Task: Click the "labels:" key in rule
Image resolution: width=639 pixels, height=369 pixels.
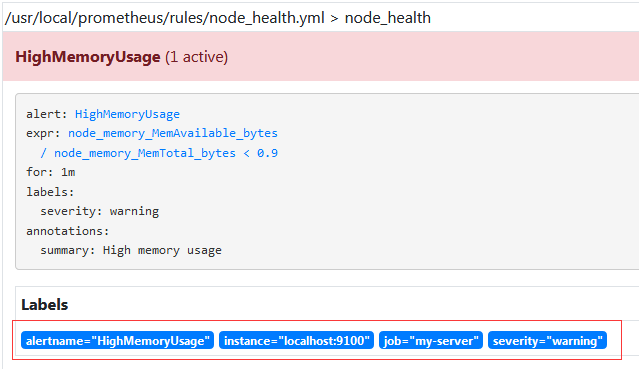Action: pos(50,192)
